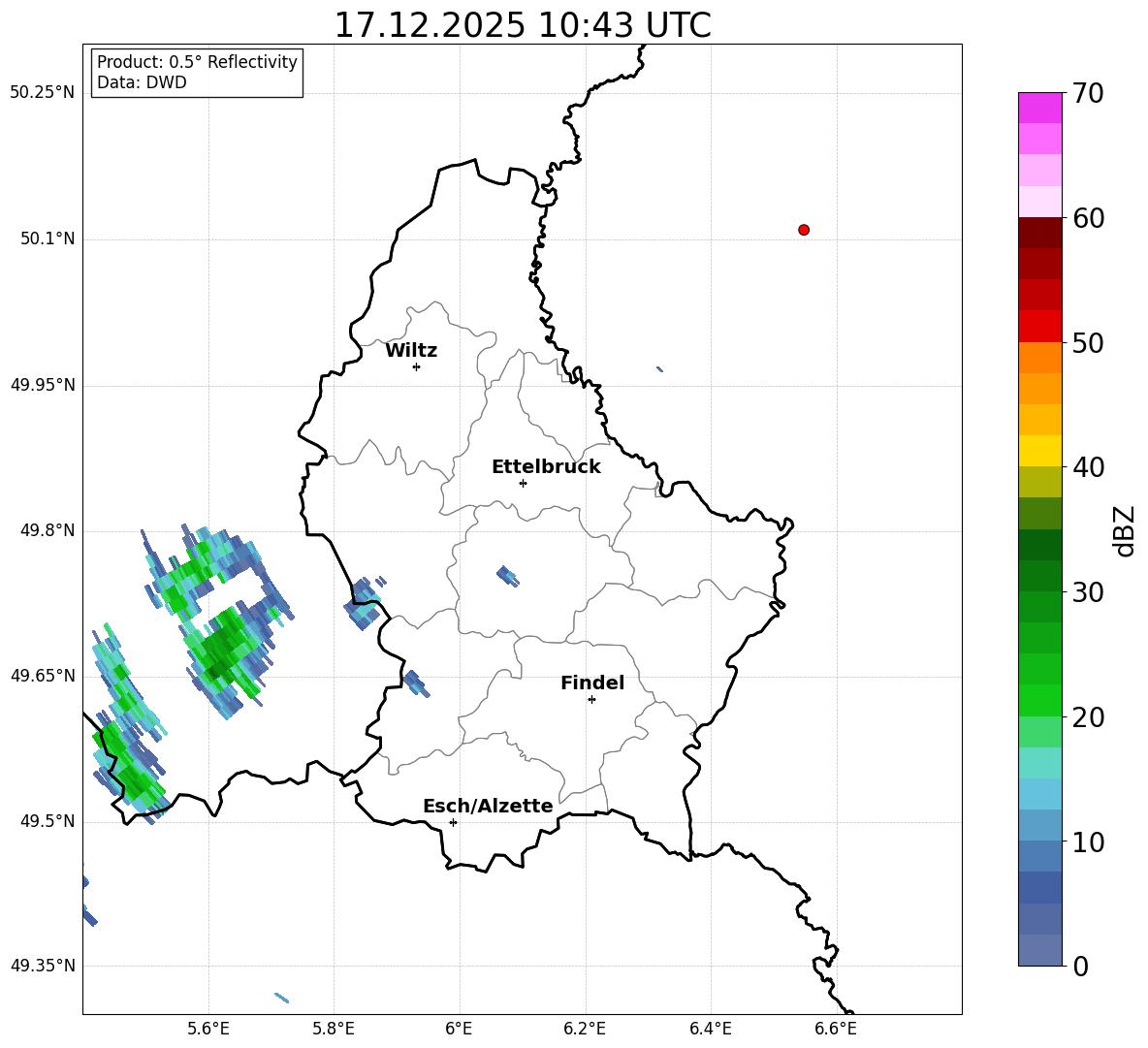1148x1048 pixels.
Task: Click the title 17.12.2025 10:43 UTC
Action: (x=523, y=25)
